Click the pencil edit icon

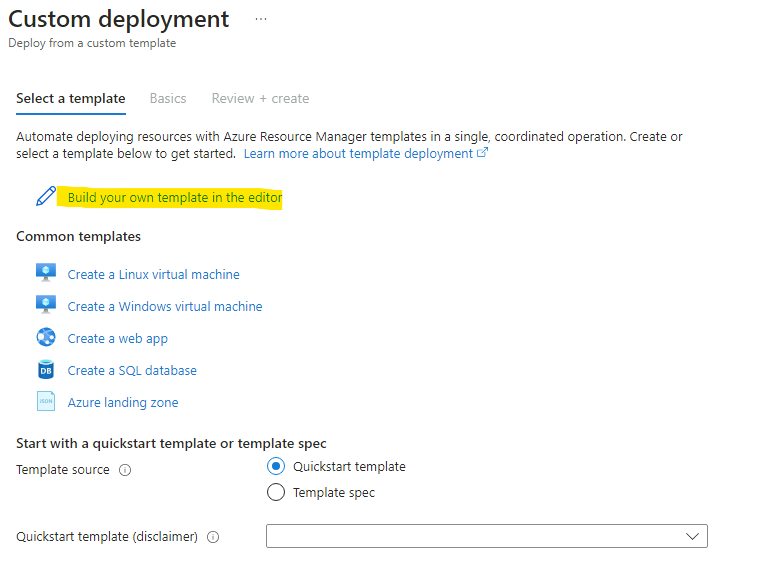pyautogui.click(x=46, y=196)
